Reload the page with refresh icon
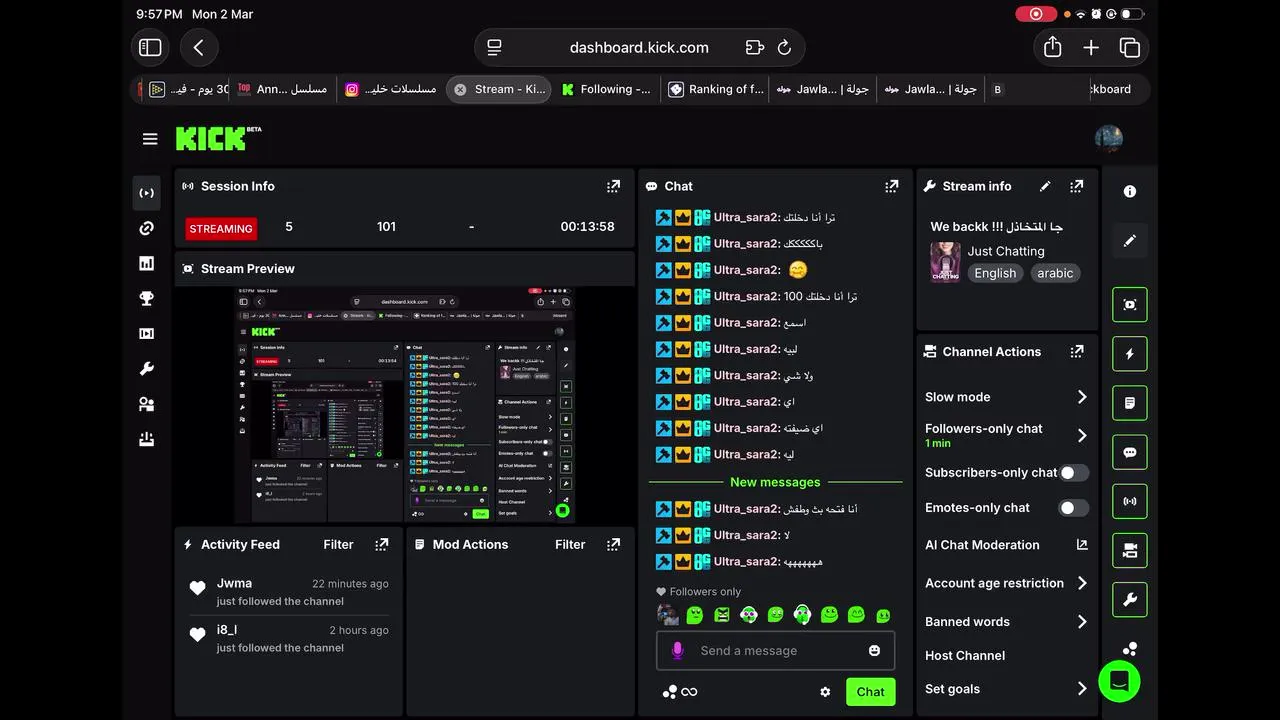The height and width of the screenshot is (720, 1280). (x=784, y=47)
